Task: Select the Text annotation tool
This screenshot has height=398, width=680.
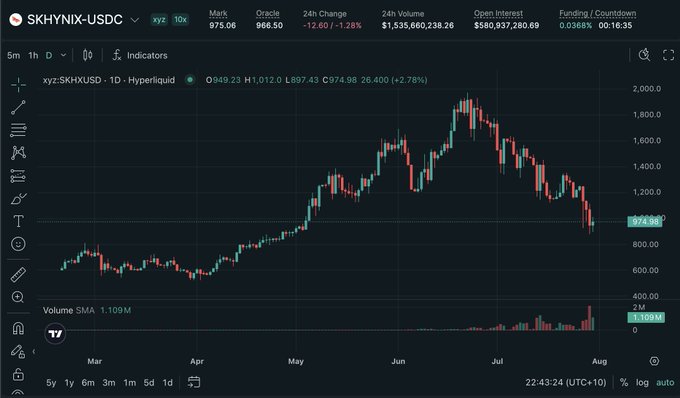Action: point(18,221)
